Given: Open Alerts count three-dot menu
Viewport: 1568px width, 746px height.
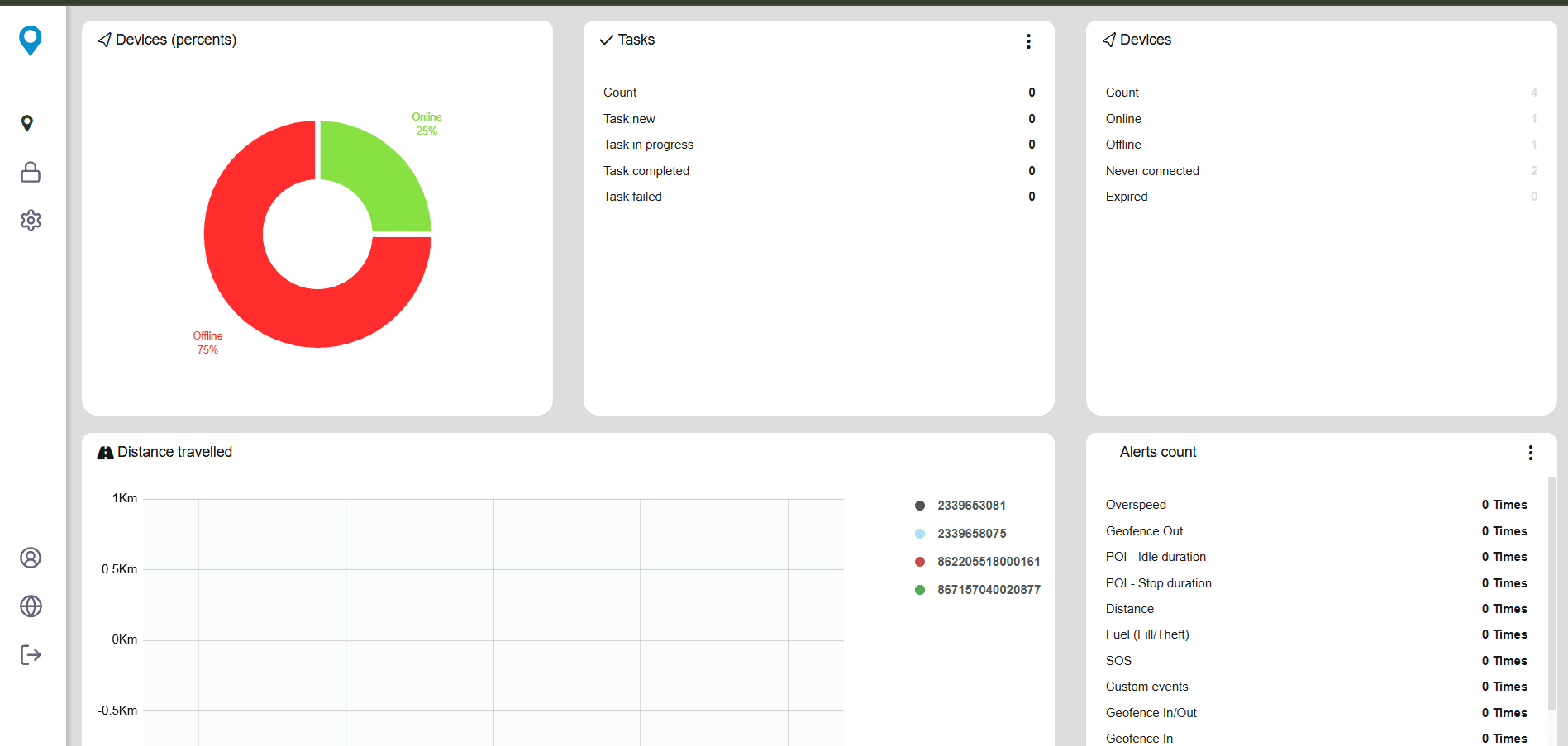Looking at the screenshot, I should [x=1531, y=453].
